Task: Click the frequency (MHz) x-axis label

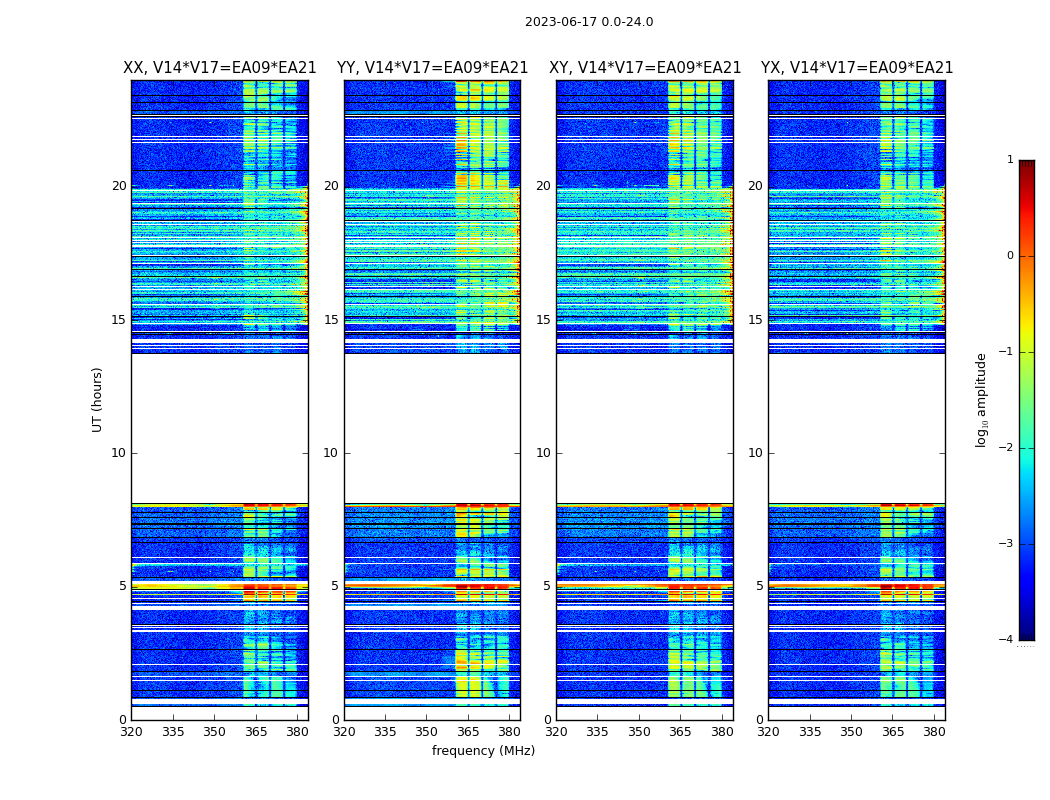Action: point(483,751)
